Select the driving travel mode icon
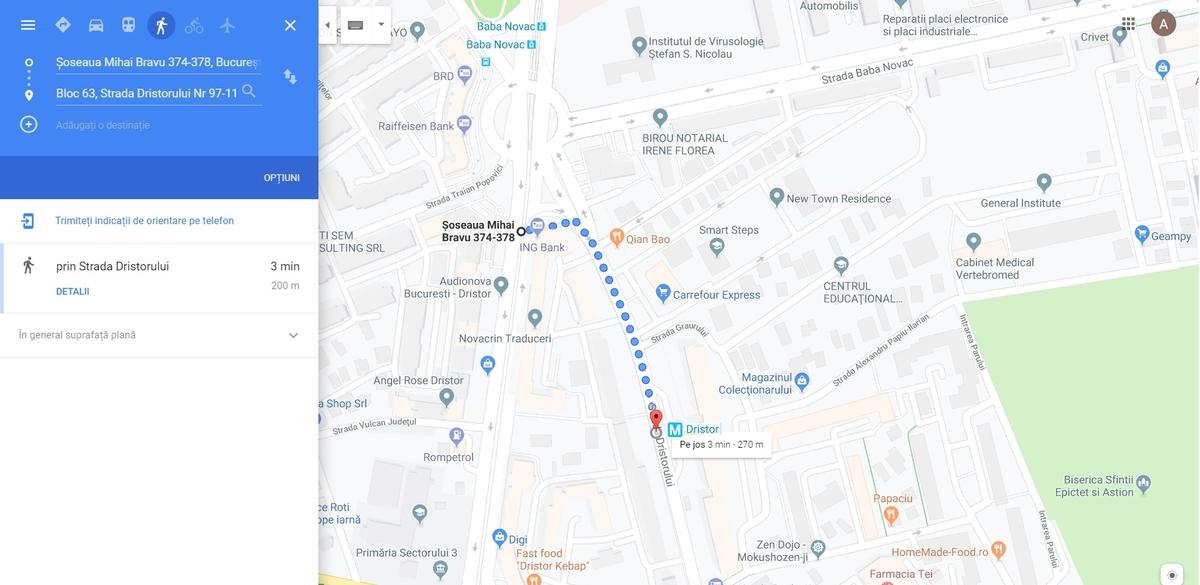The height and width of the screenshot is (585, 1200). pyautogui.click(x=96, y=25)
